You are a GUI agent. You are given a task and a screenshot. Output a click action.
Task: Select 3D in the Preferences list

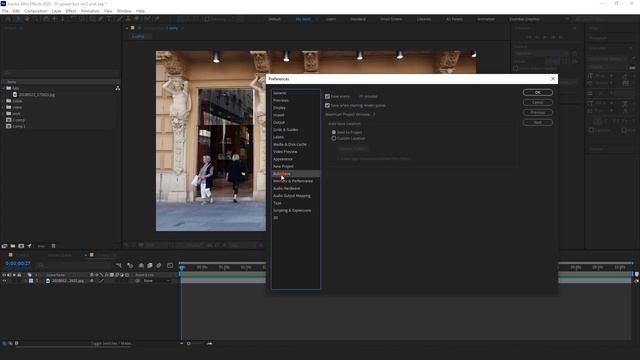point(276,218)
